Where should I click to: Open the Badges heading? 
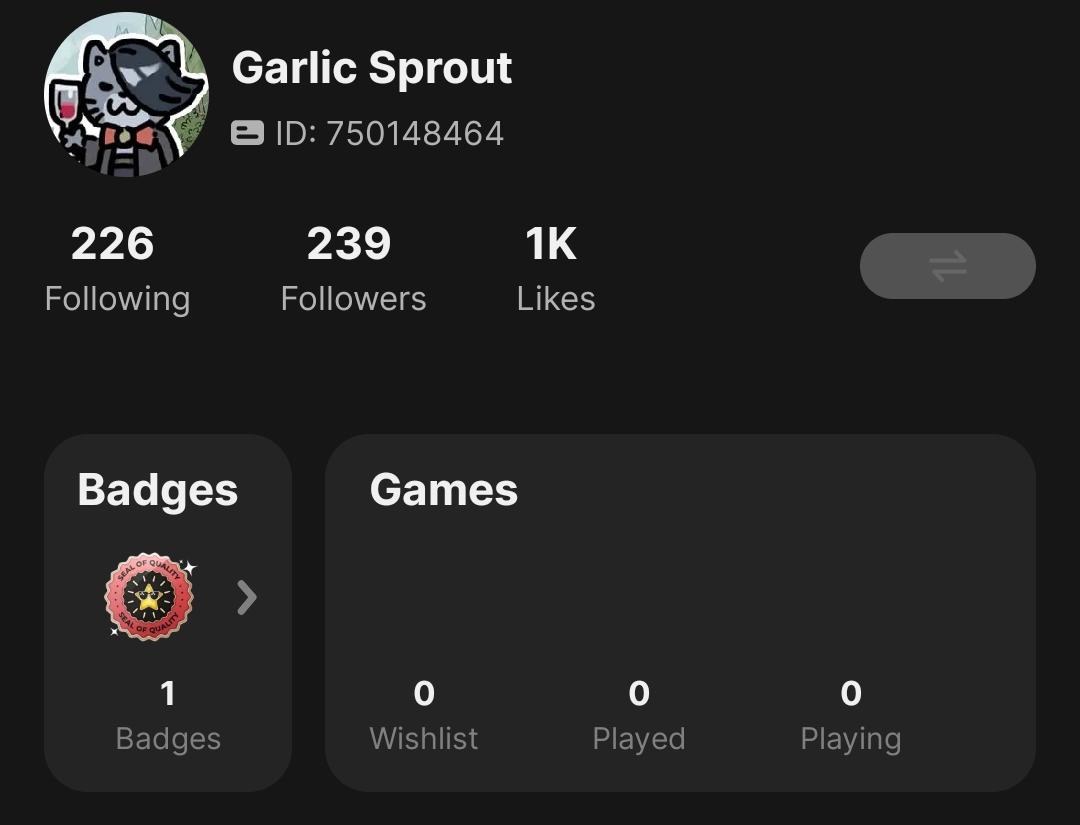(x=158, y=490)
